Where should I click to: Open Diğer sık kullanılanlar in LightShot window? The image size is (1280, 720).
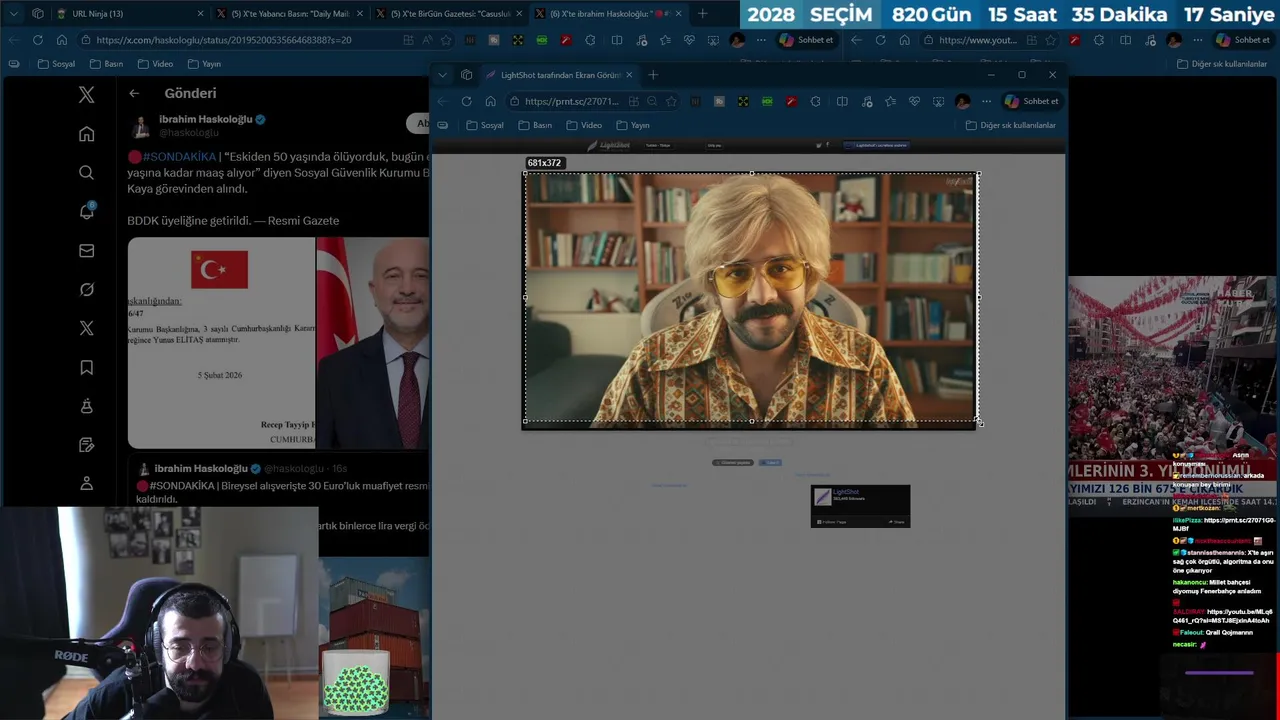1010,125
